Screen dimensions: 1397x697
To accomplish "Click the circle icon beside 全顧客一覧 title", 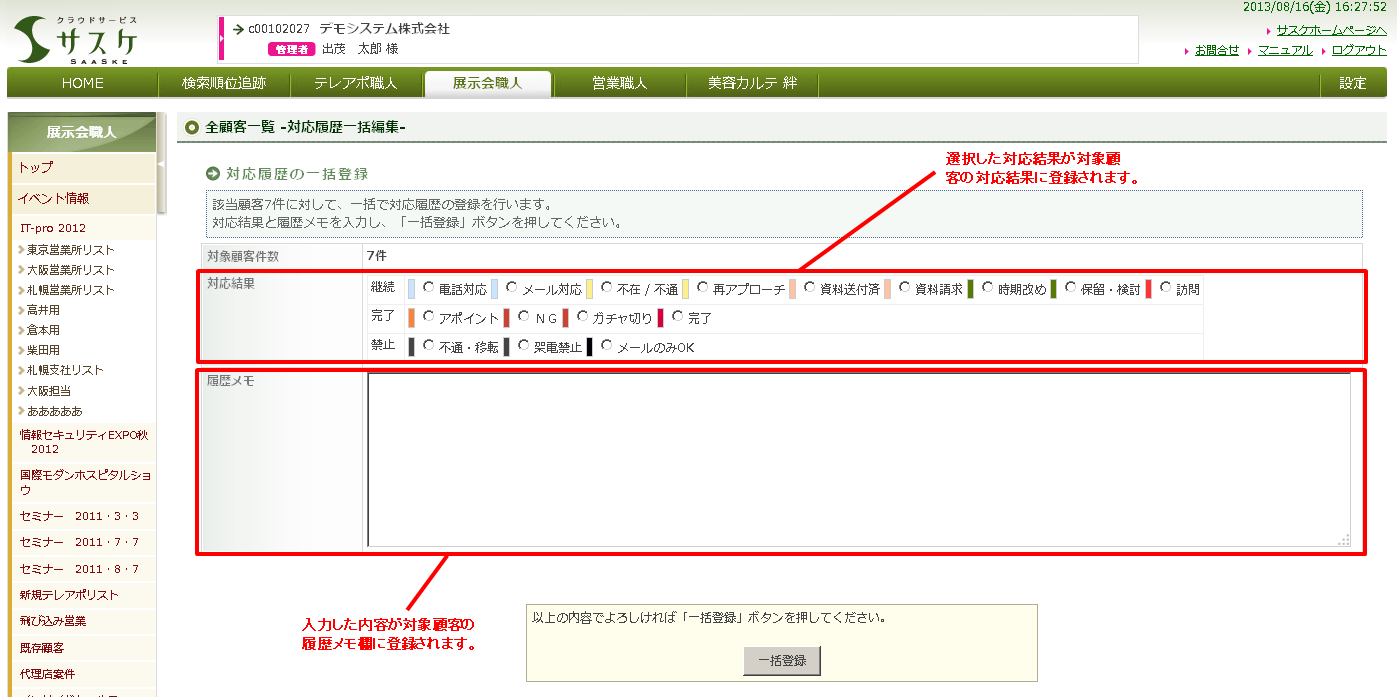I will 192,127.
